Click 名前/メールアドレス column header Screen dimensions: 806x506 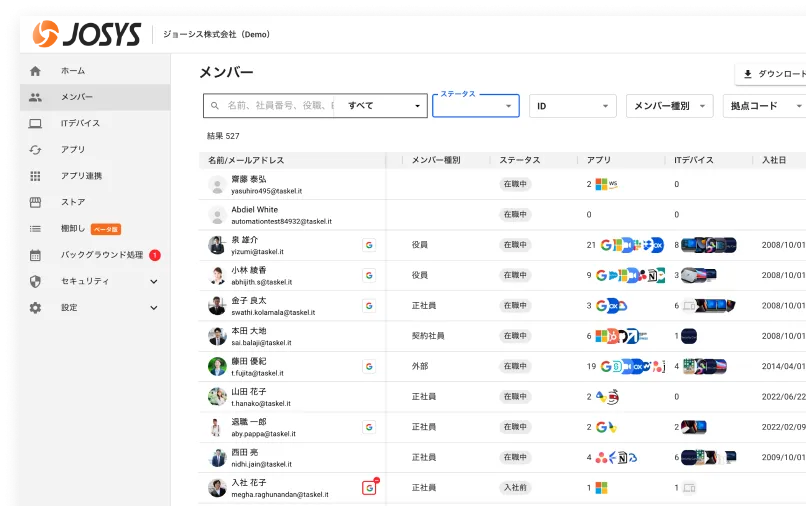pyautogui.click(x=246, y=160)
